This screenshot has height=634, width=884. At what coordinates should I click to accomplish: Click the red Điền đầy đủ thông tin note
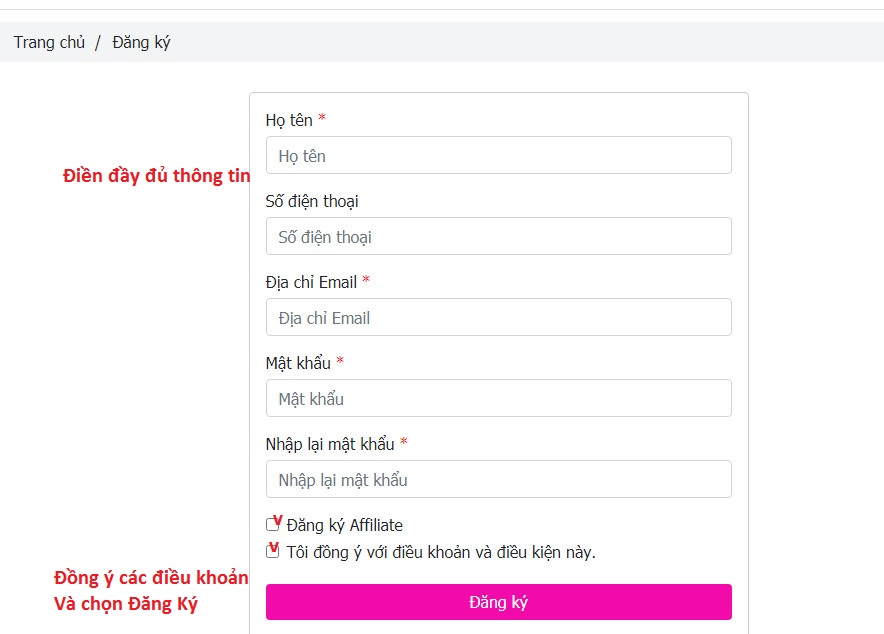click(156, 176)
